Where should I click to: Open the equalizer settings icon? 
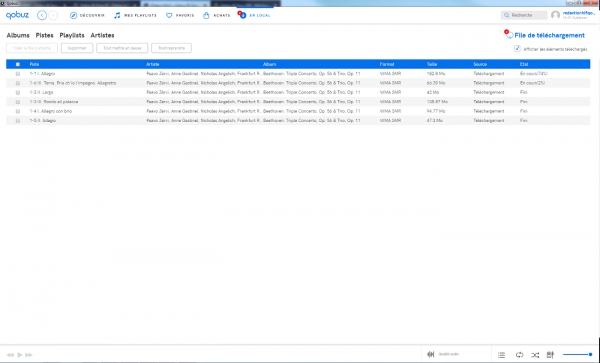[x=550, y=355]
